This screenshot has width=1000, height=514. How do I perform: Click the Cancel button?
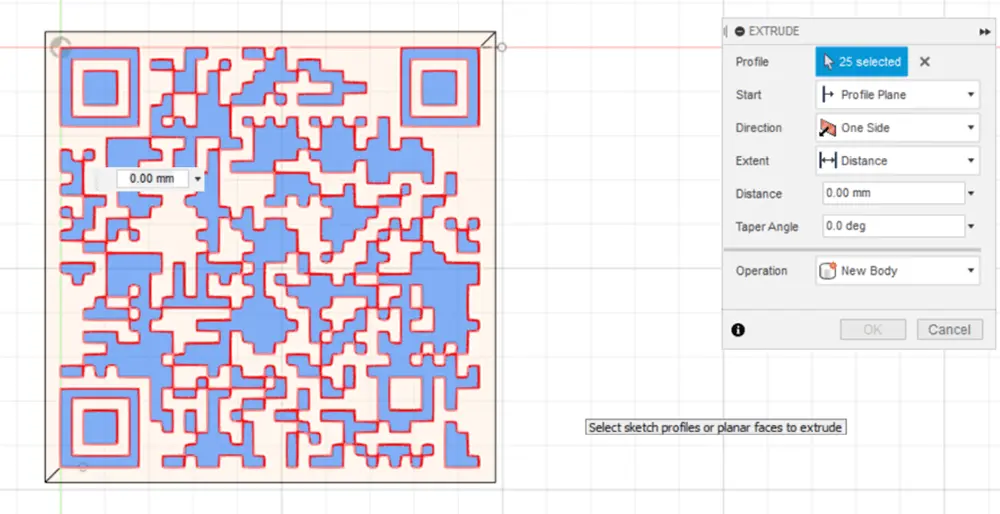click(x=950, y=330)
